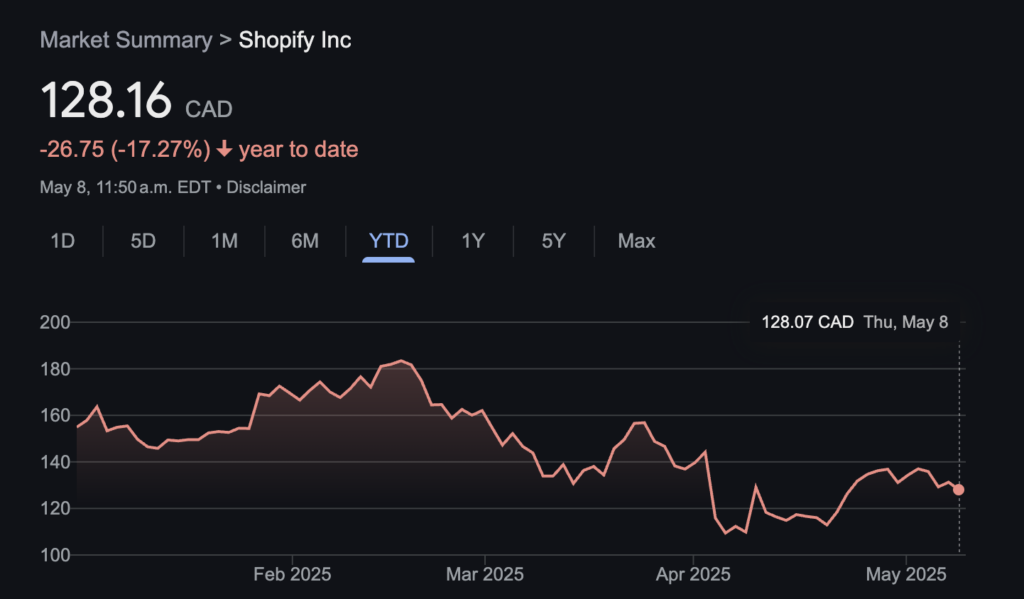Show the 5Y price chart
The height and width of the screenshot is (599, 1024).
(553, 241)
